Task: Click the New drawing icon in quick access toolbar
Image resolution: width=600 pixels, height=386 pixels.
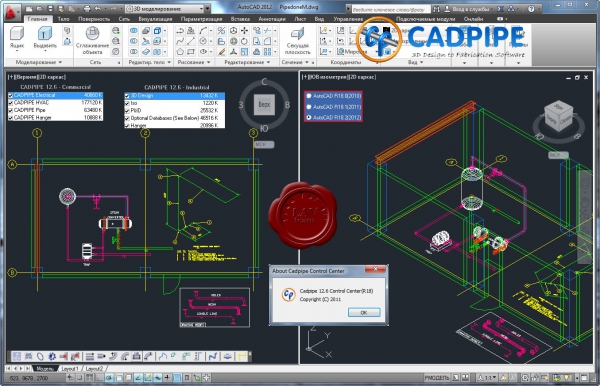Action: point(30,8)
